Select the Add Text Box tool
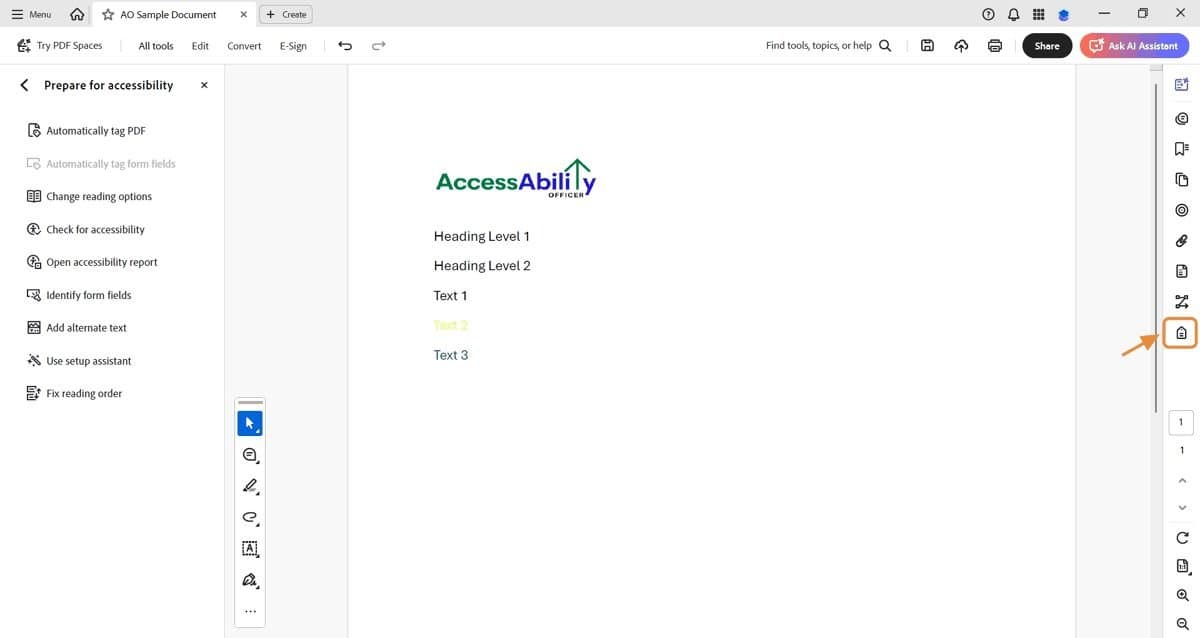 pos(249,548)
